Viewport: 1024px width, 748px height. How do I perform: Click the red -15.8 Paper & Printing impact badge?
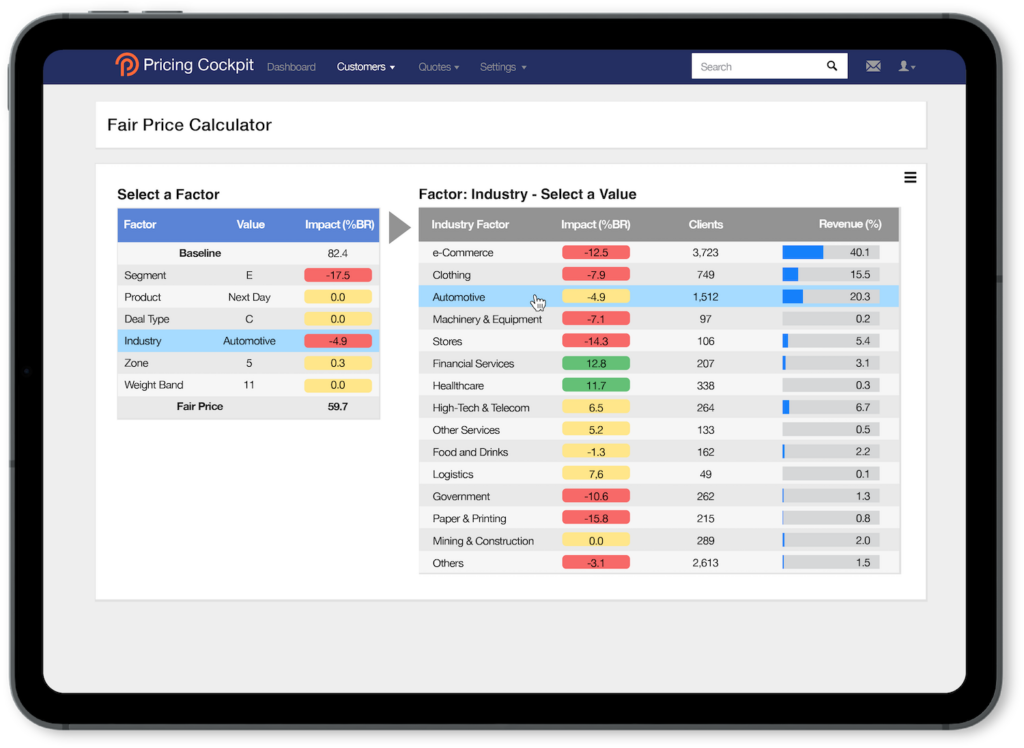(x=596, y=519)
